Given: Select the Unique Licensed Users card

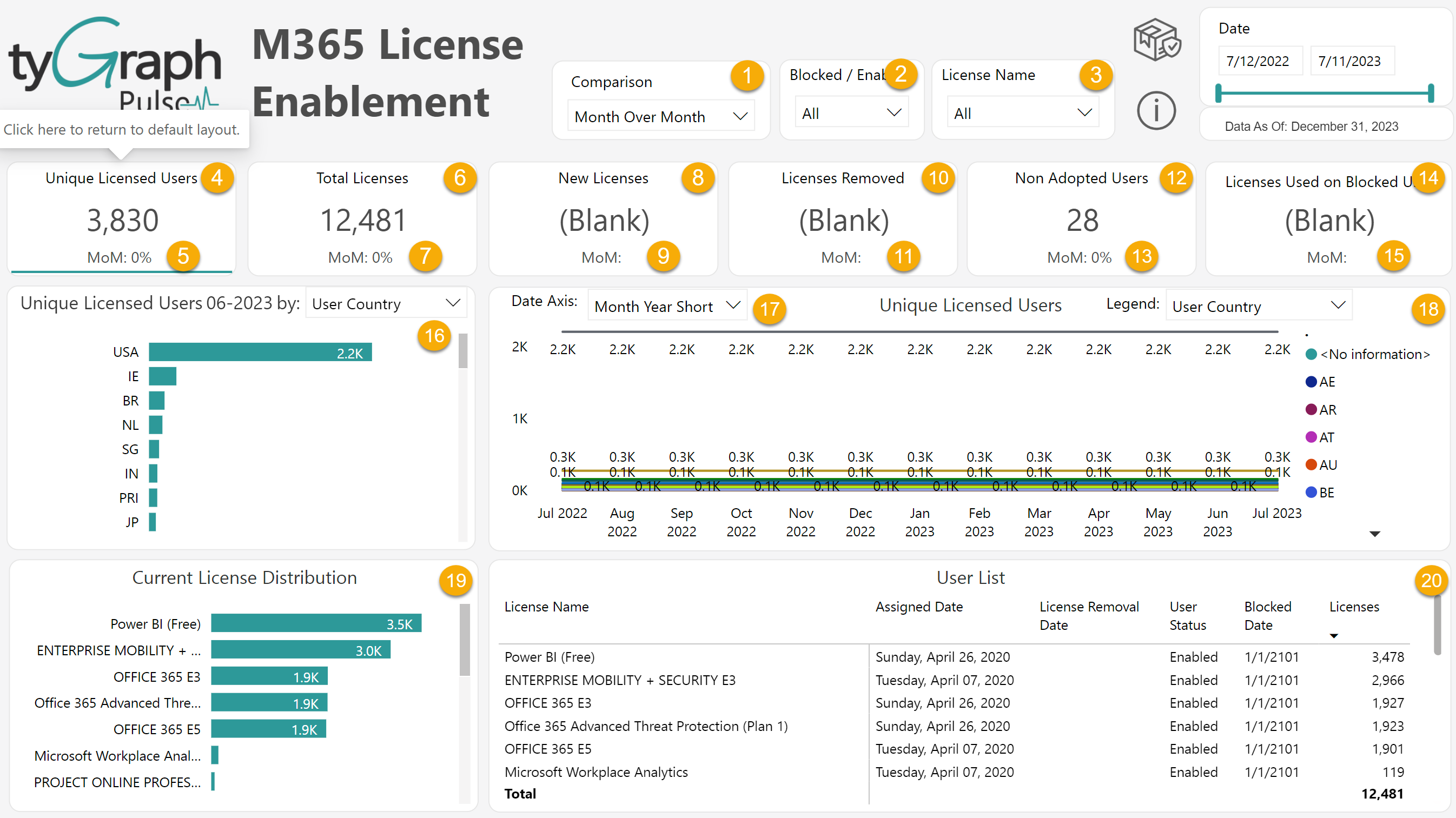Looking at the screenshot, I should (122, 219).
